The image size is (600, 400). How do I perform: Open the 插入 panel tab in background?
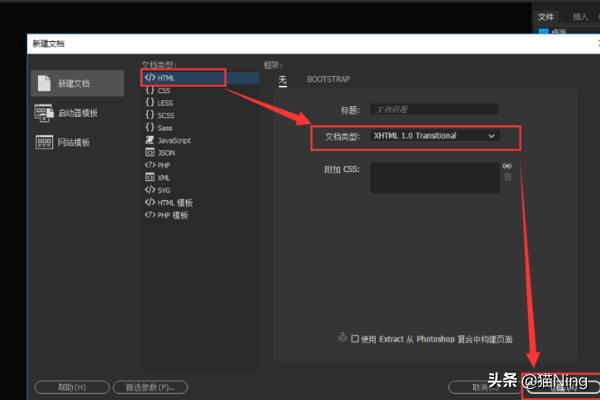580,16
